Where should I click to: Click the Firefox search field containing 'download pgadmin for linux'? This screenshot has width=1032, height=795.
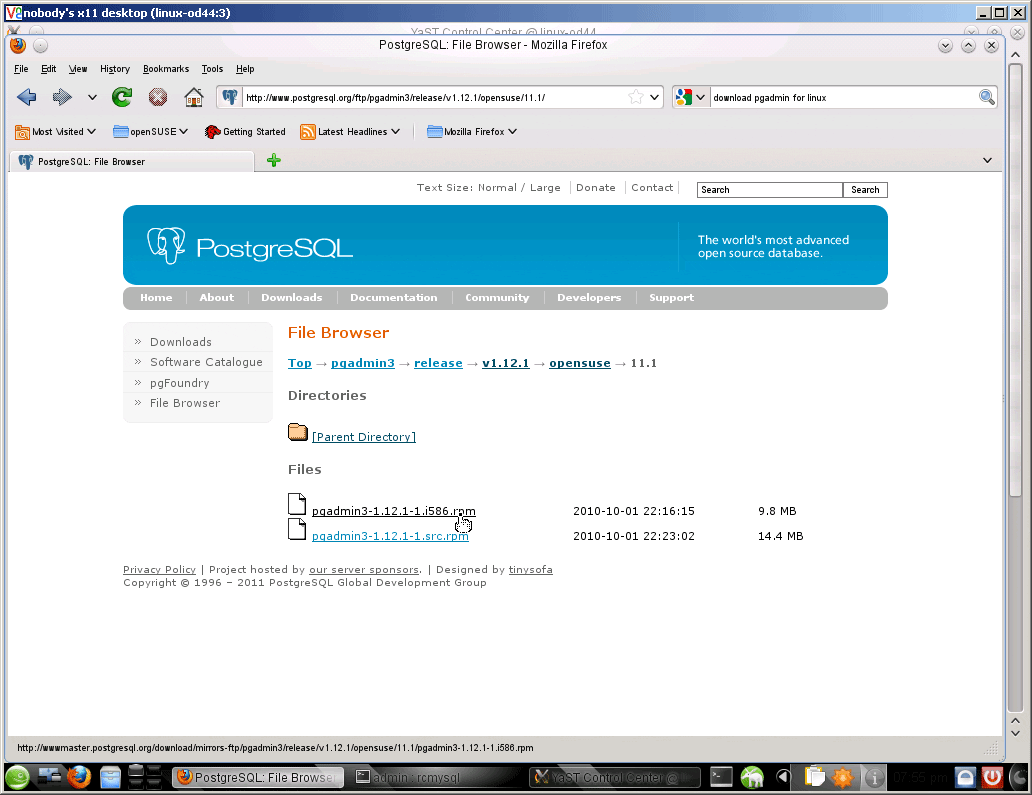coord(844,97)
